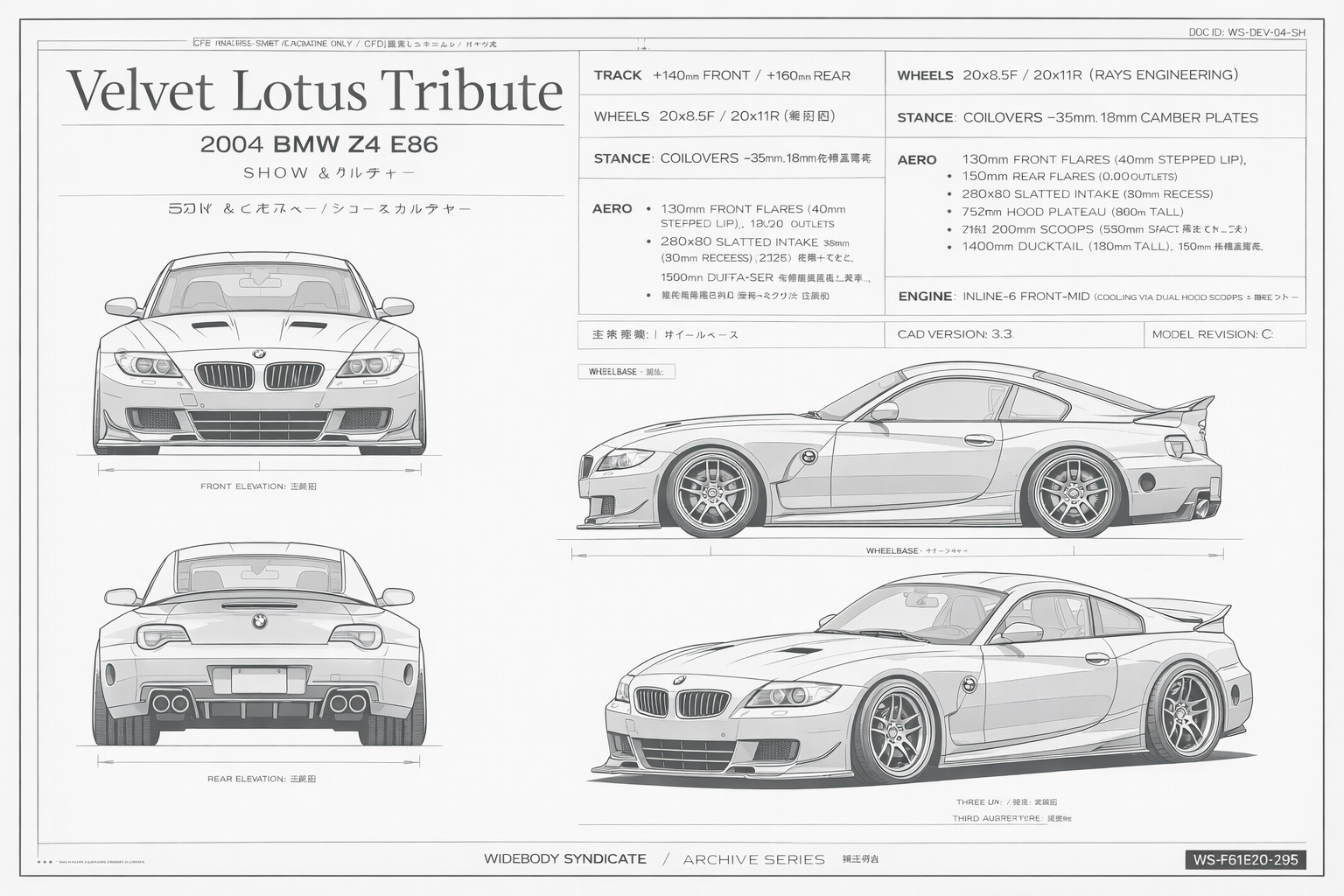Click the ENGINE inline-6 specification row
The height and width of the screenshot is (896, 1344).
tap(1095, 297)
